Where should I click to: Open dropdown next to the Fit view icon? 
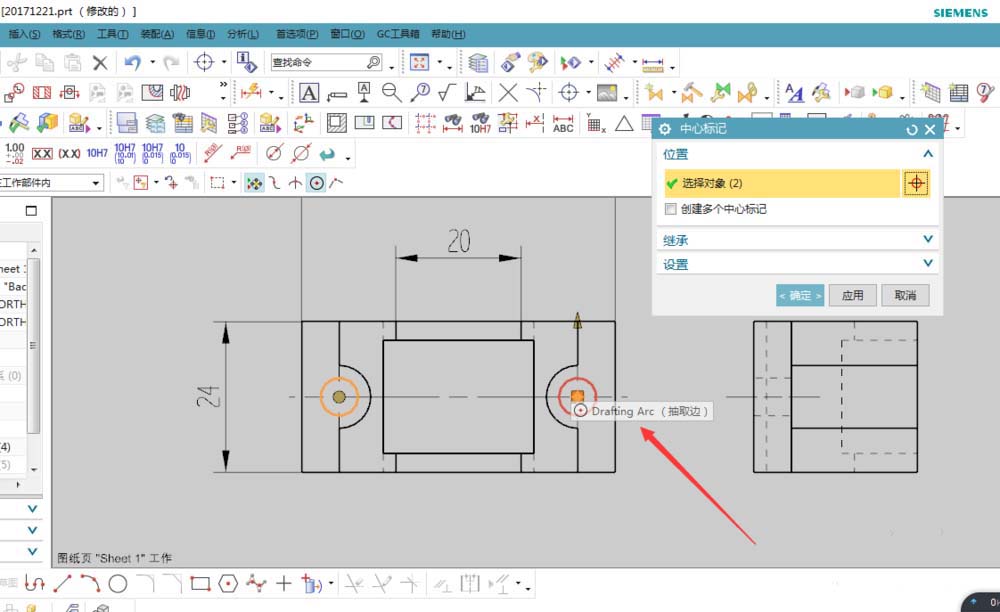(439, 62)
